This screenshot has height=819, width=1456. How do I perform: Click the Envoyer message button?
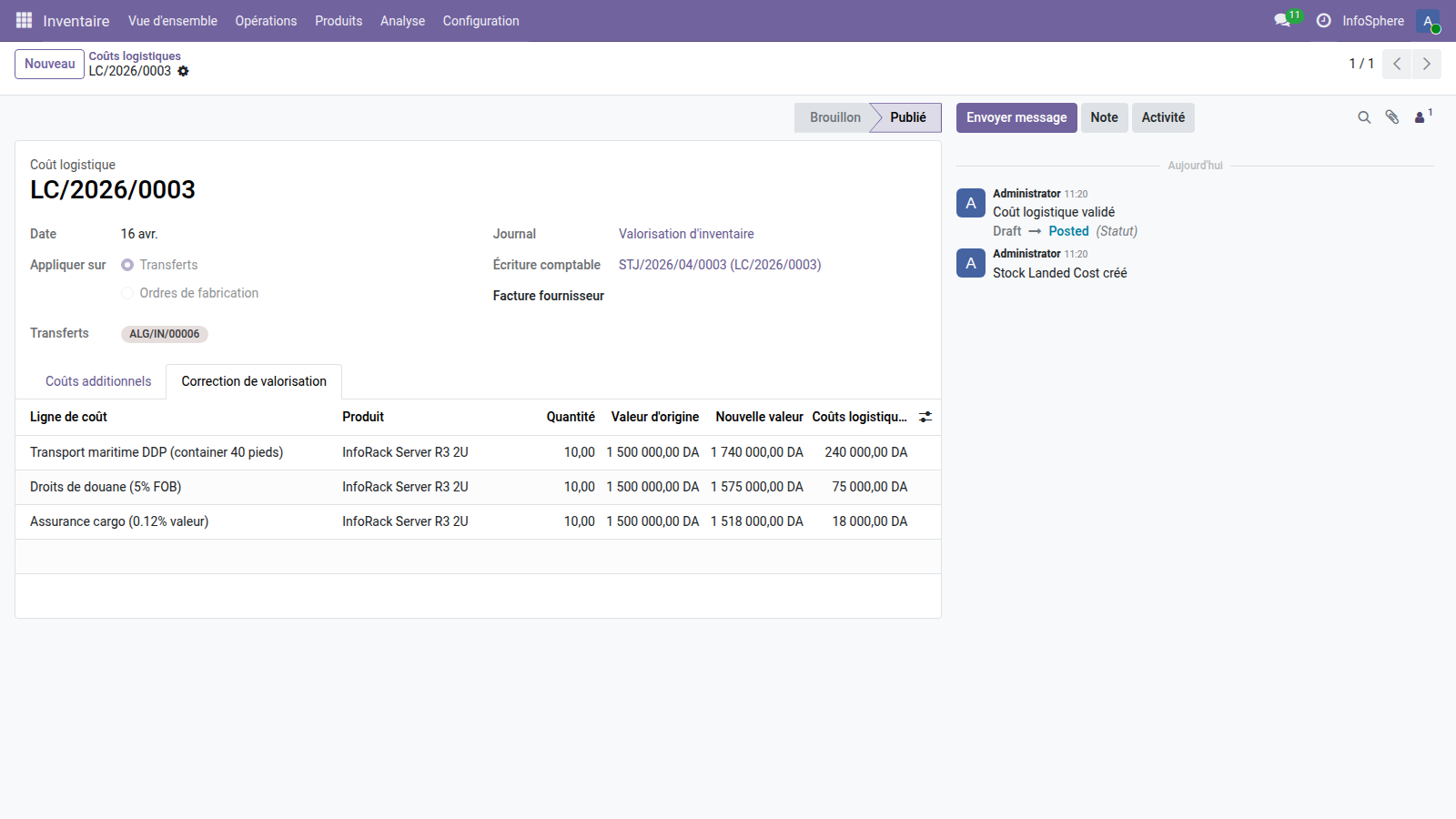(x=1016, y=117)
